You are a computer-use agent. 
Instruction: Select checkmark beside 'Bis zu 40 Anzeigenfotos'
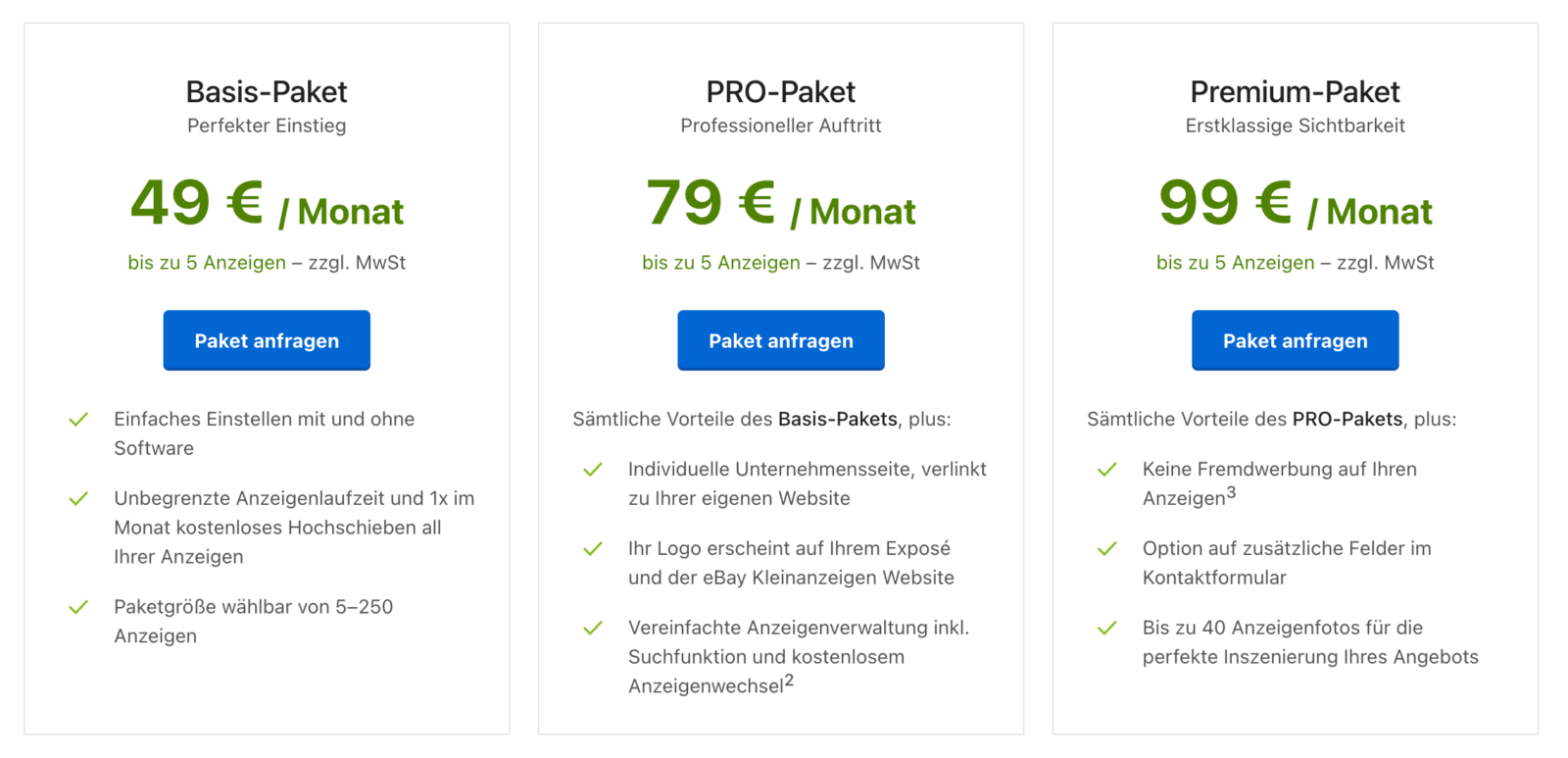pos(1107,629)
